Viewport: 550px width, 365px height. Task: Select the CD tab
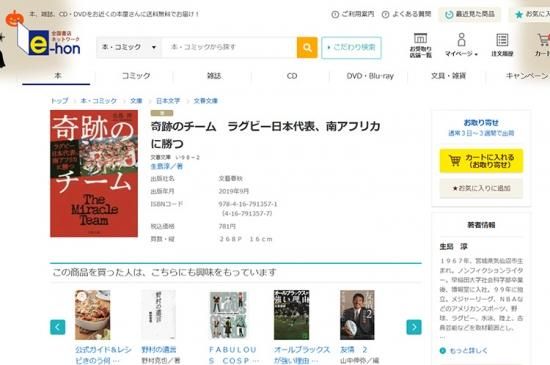click(x=291, y=76)
